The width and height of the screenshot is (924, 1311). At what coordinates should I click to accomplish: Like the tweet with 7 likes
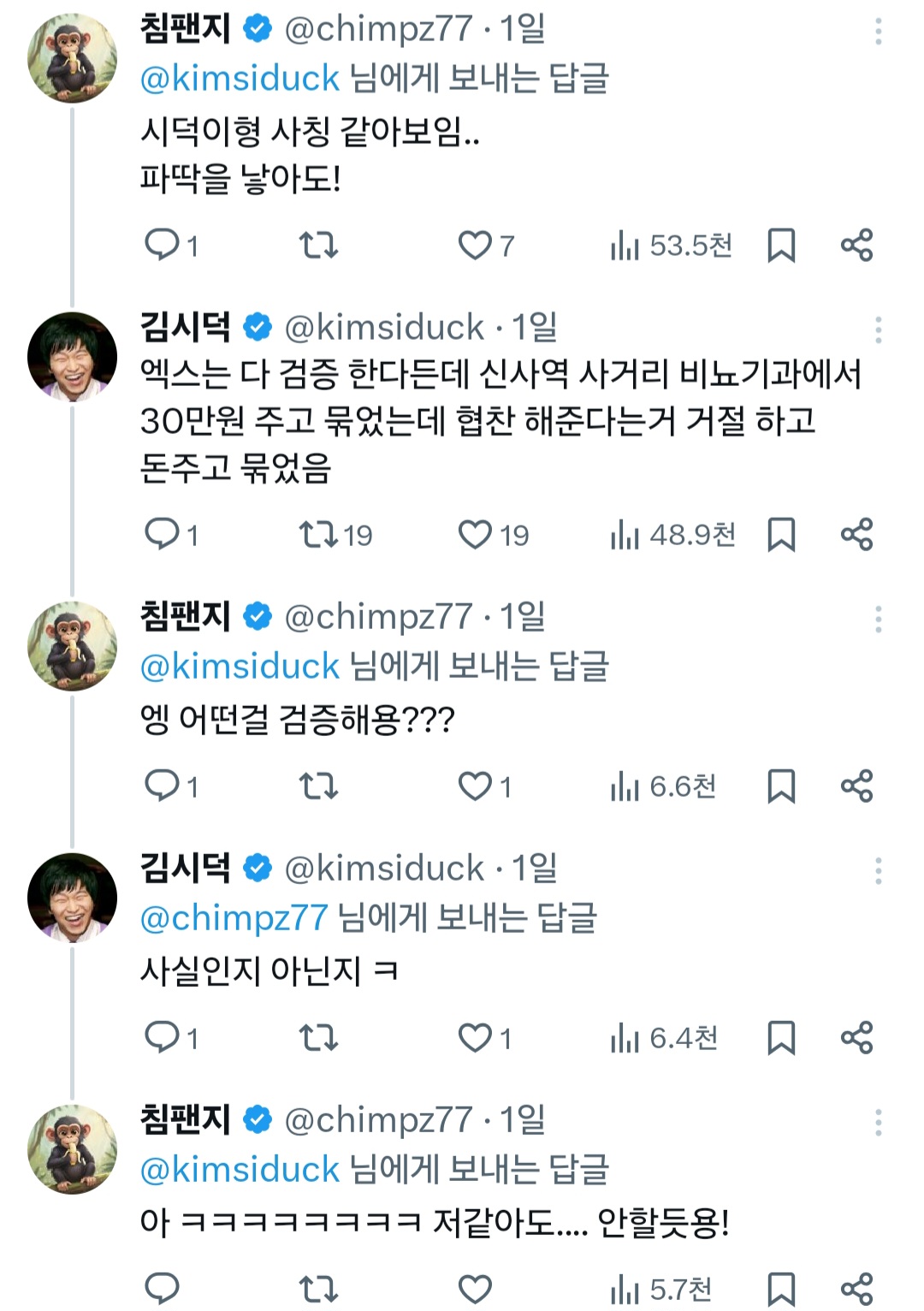pos(475,246)
